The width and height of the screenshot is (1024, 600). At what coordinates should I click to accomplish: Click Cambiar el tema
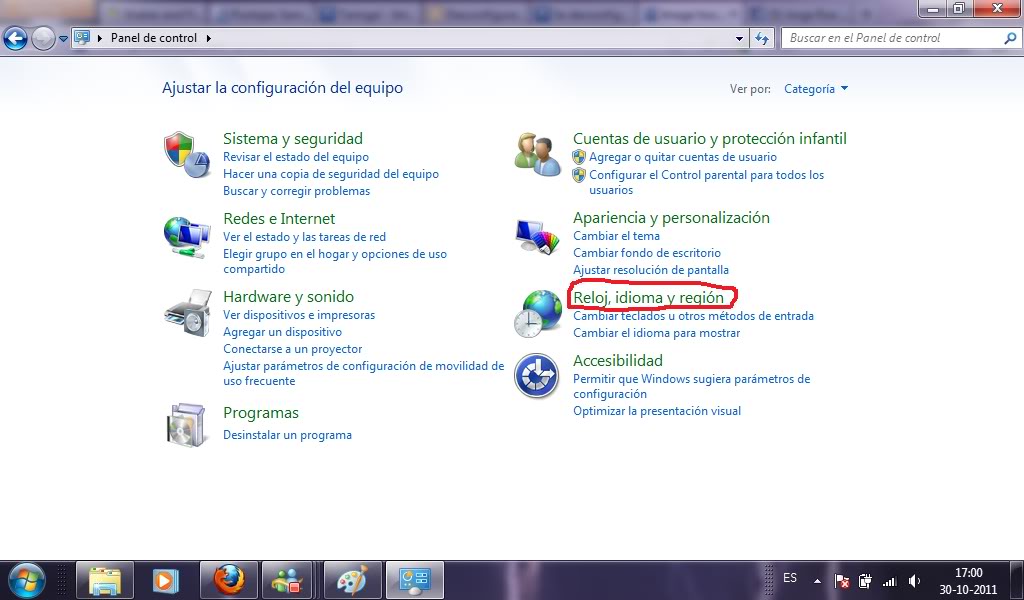[x=616, y=236]
